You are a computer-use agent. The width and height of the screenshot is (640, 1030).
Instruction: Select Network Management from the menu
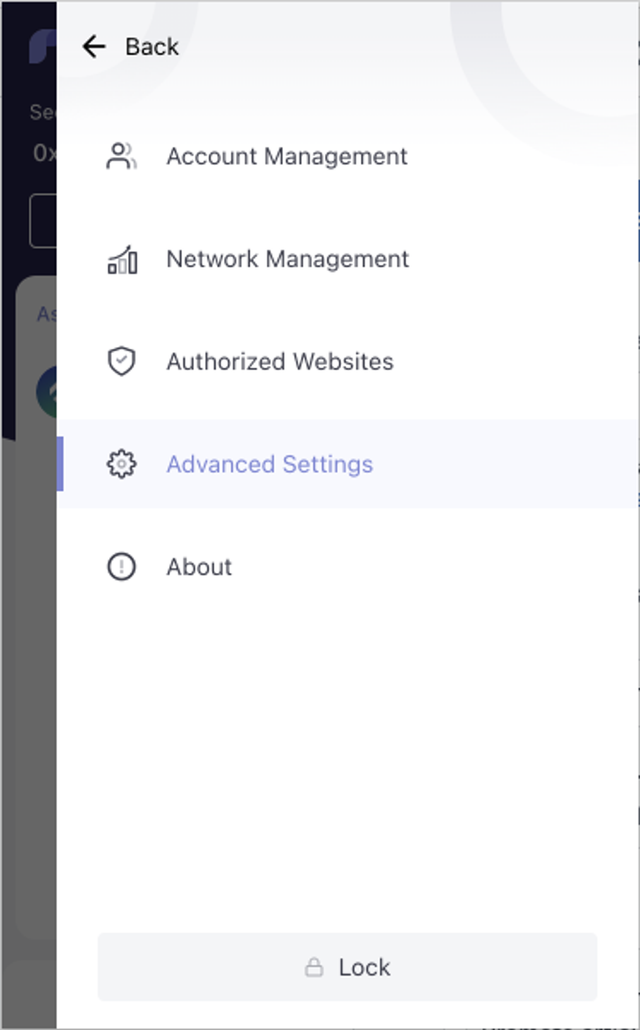click(287, 259)
